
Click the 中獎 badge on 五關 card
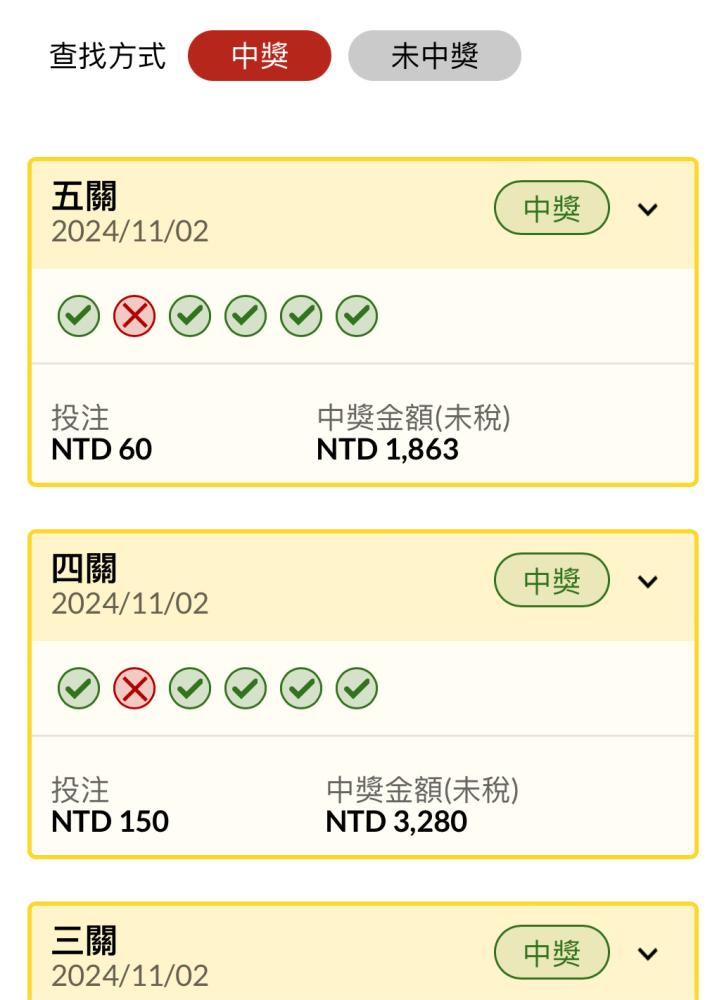[x=552, y=208]
